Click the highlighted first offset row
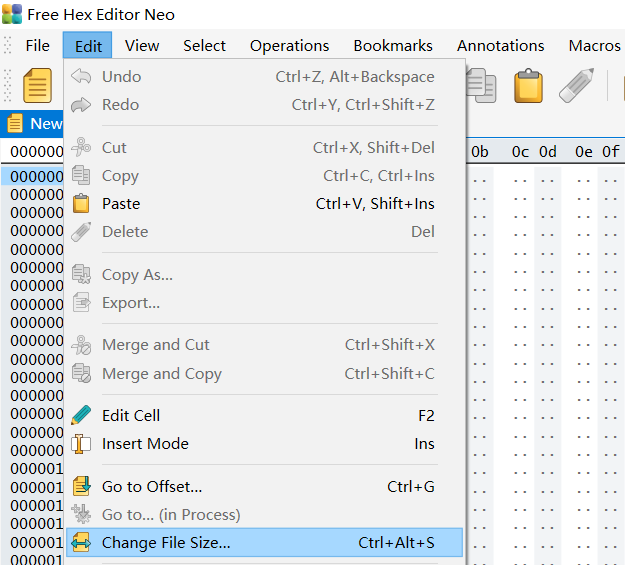625x565 pixels. coord(32,176)
